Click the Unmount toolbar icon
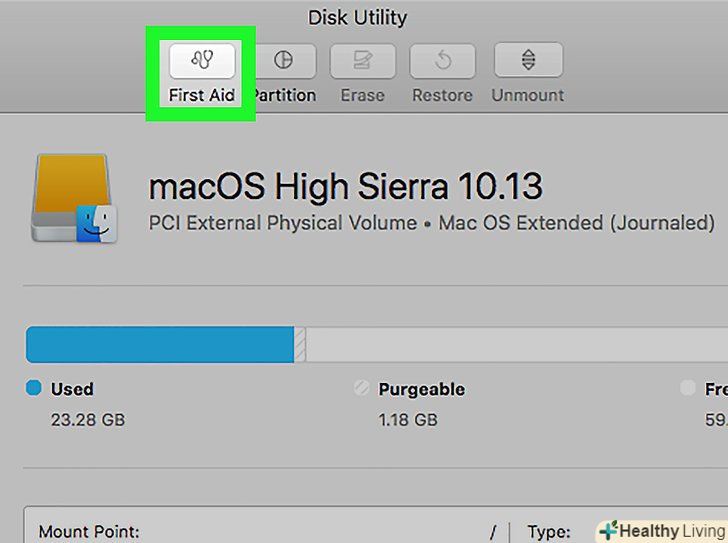 click(x=527, y=61)
